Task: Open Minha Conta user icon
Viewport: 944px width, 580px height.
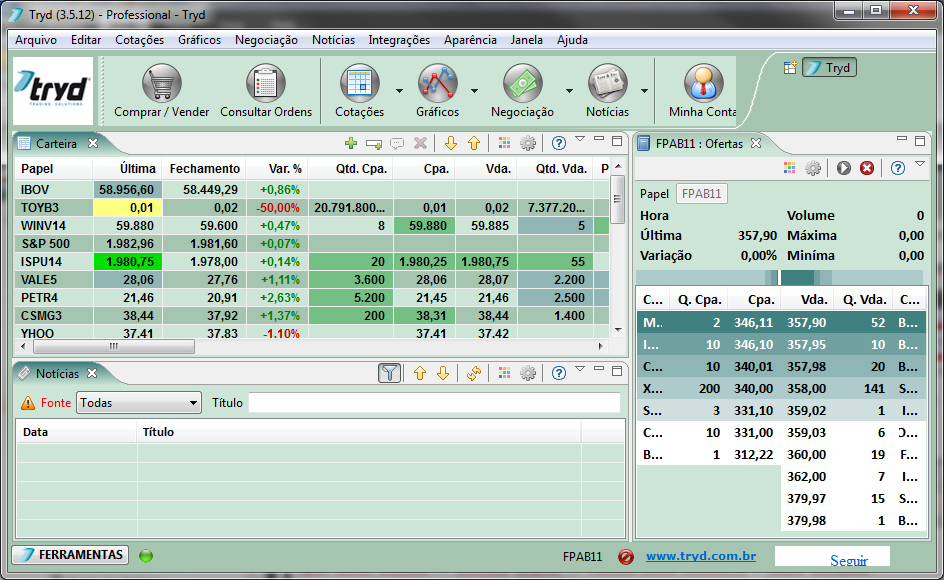Action: pos(703,83)
